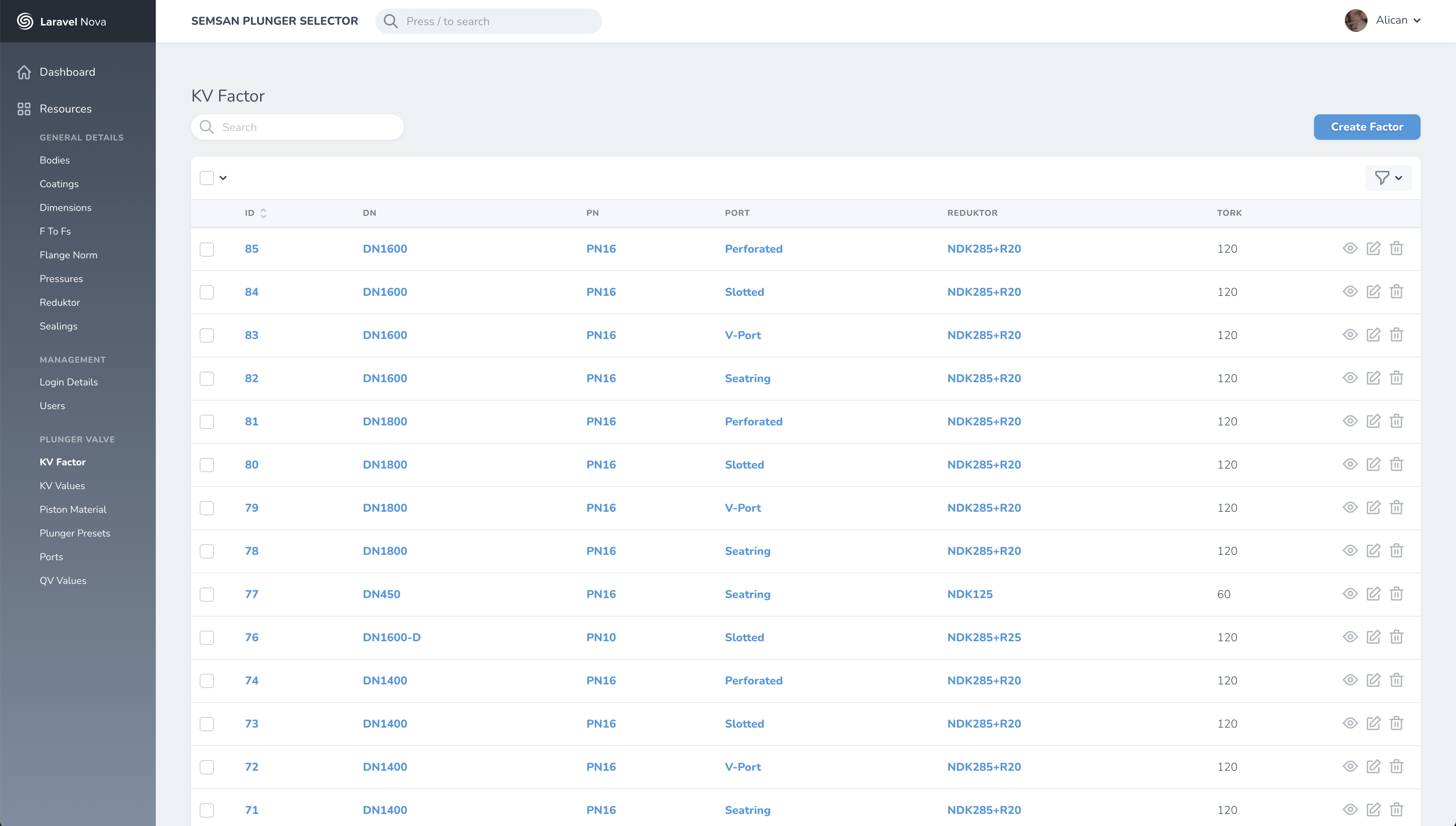The width and height of the screenshot is (1456, 826).
Task: Delete row 83 with trash icon
Action: pos(1397,334)
